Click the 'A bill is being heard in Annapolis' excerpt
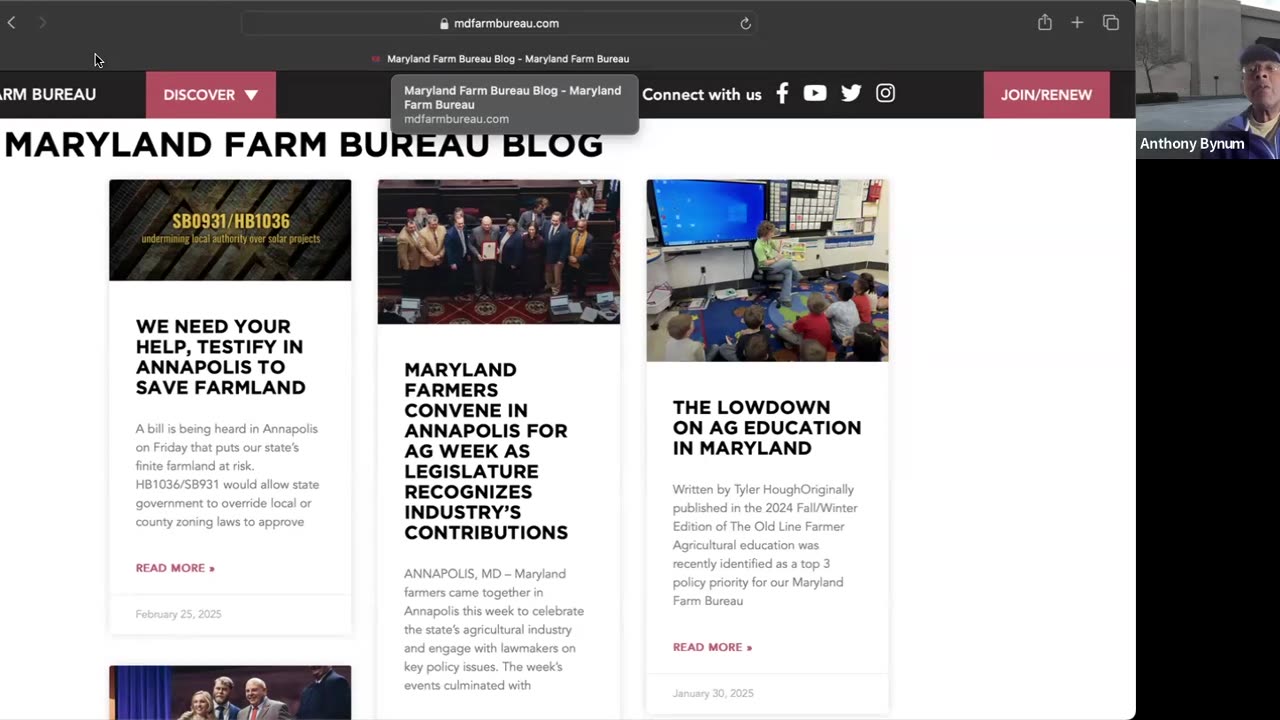Screen dimensions: 1280x720 point(228,475)
